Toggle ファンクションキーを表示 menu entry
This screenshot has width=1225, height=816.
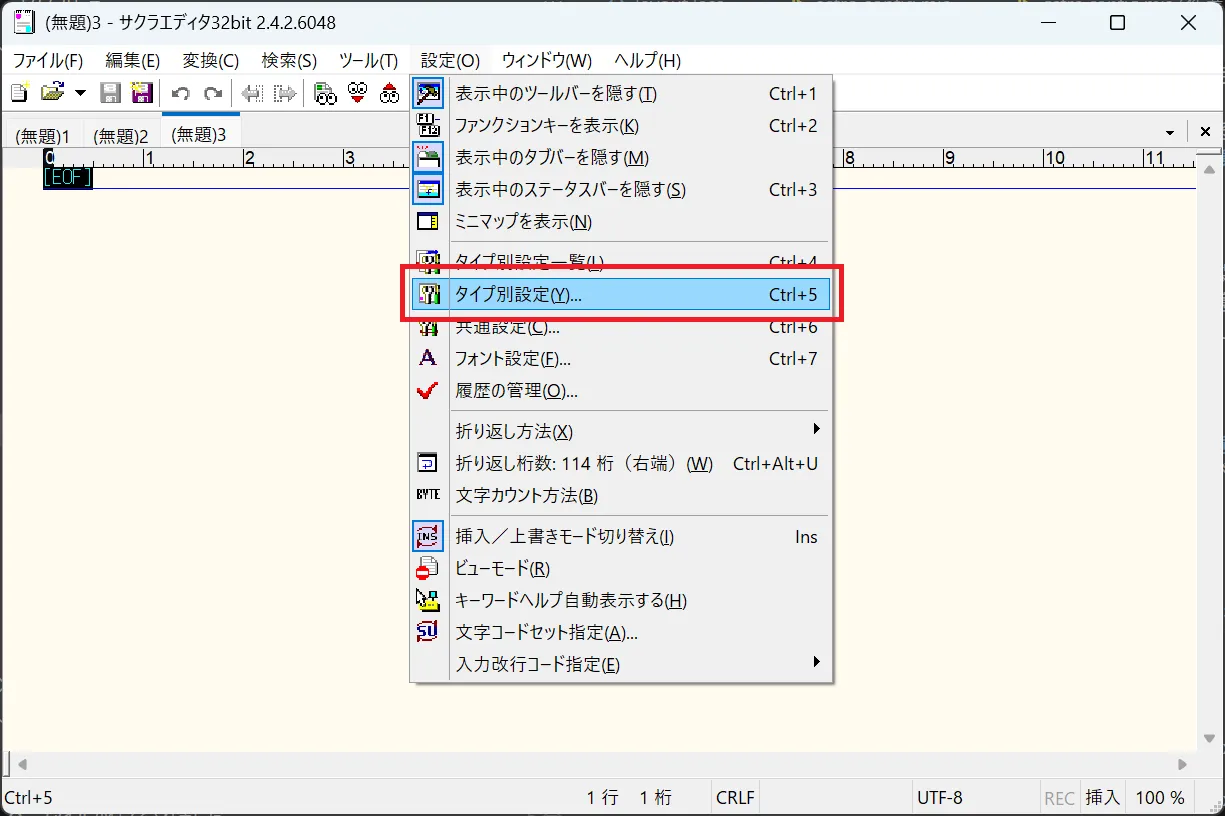(621, 126)
